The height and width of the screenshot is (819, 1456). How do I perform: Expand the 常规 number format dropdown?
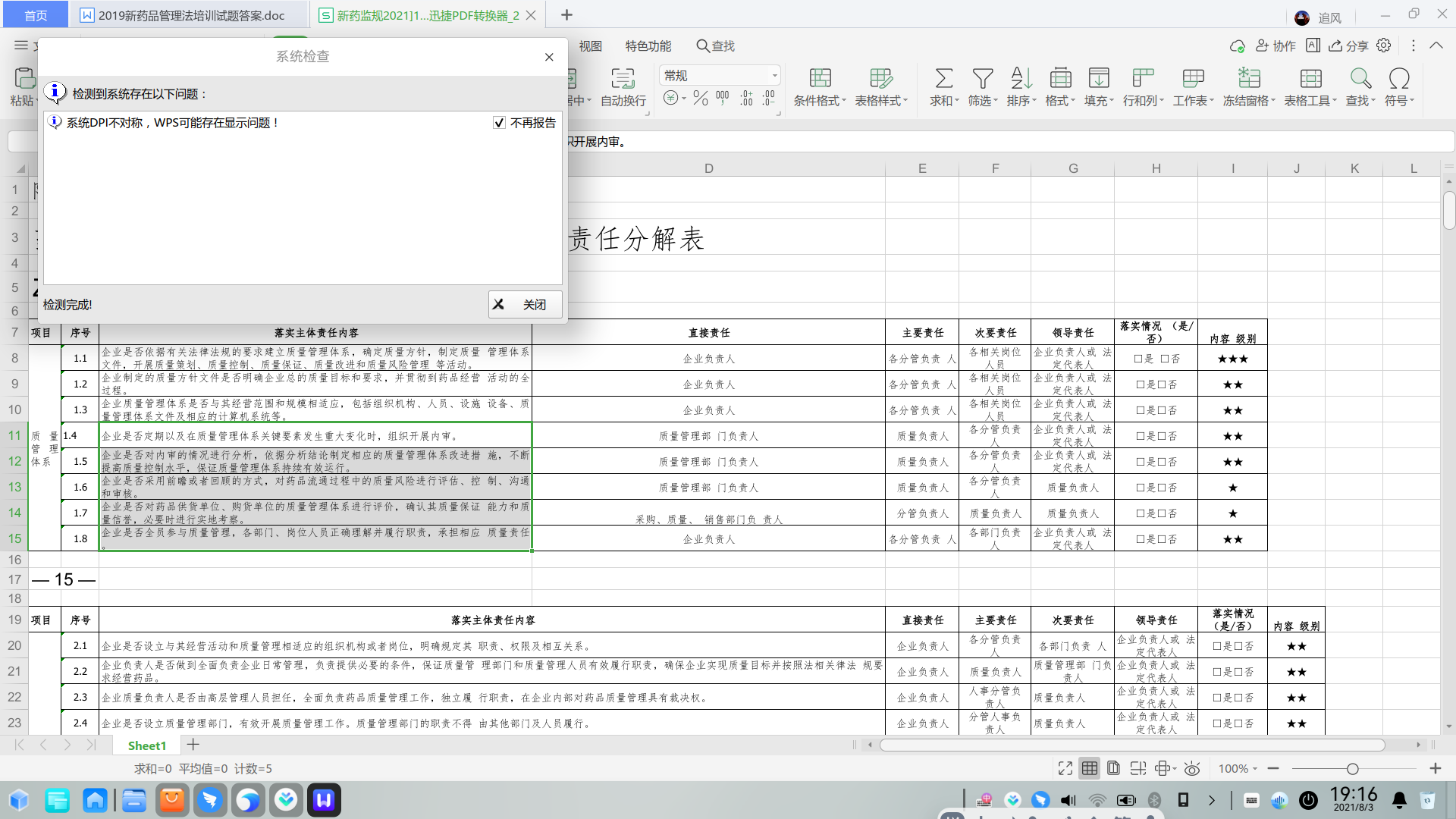pyautogui.click(x=774, y=76)
